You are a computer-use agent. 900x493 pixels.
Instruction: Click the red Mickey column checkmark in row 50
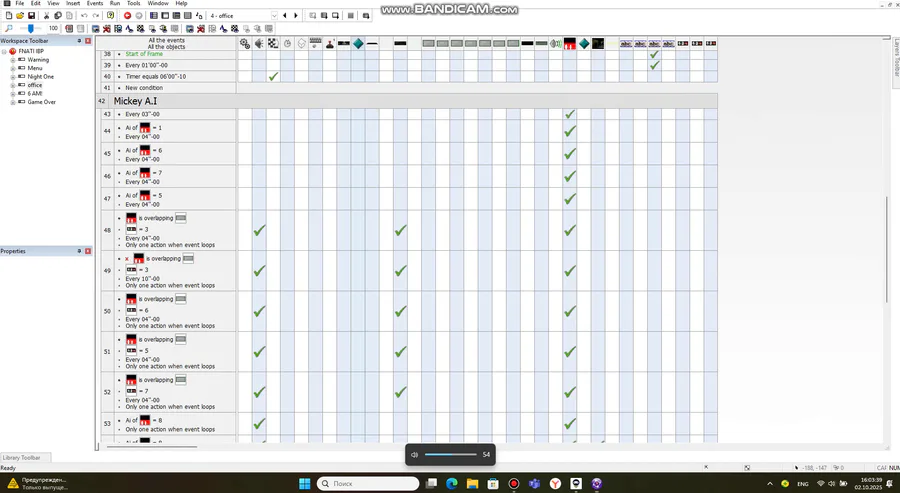click(569, 311)
